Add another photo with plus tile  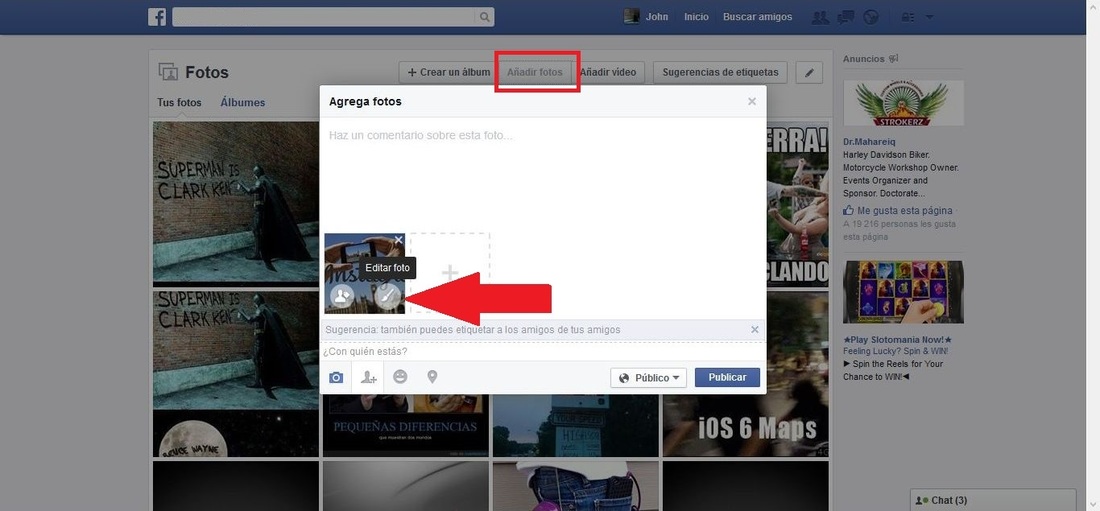(x=450, y=273)
